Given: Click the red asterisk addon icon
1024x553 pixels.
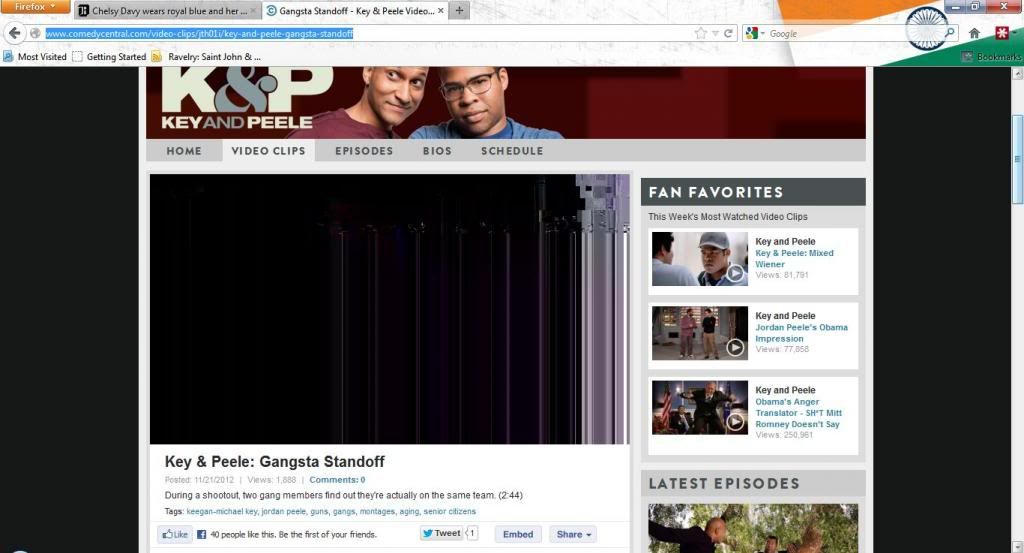Looking at the screenshot, I should 1002,33.
